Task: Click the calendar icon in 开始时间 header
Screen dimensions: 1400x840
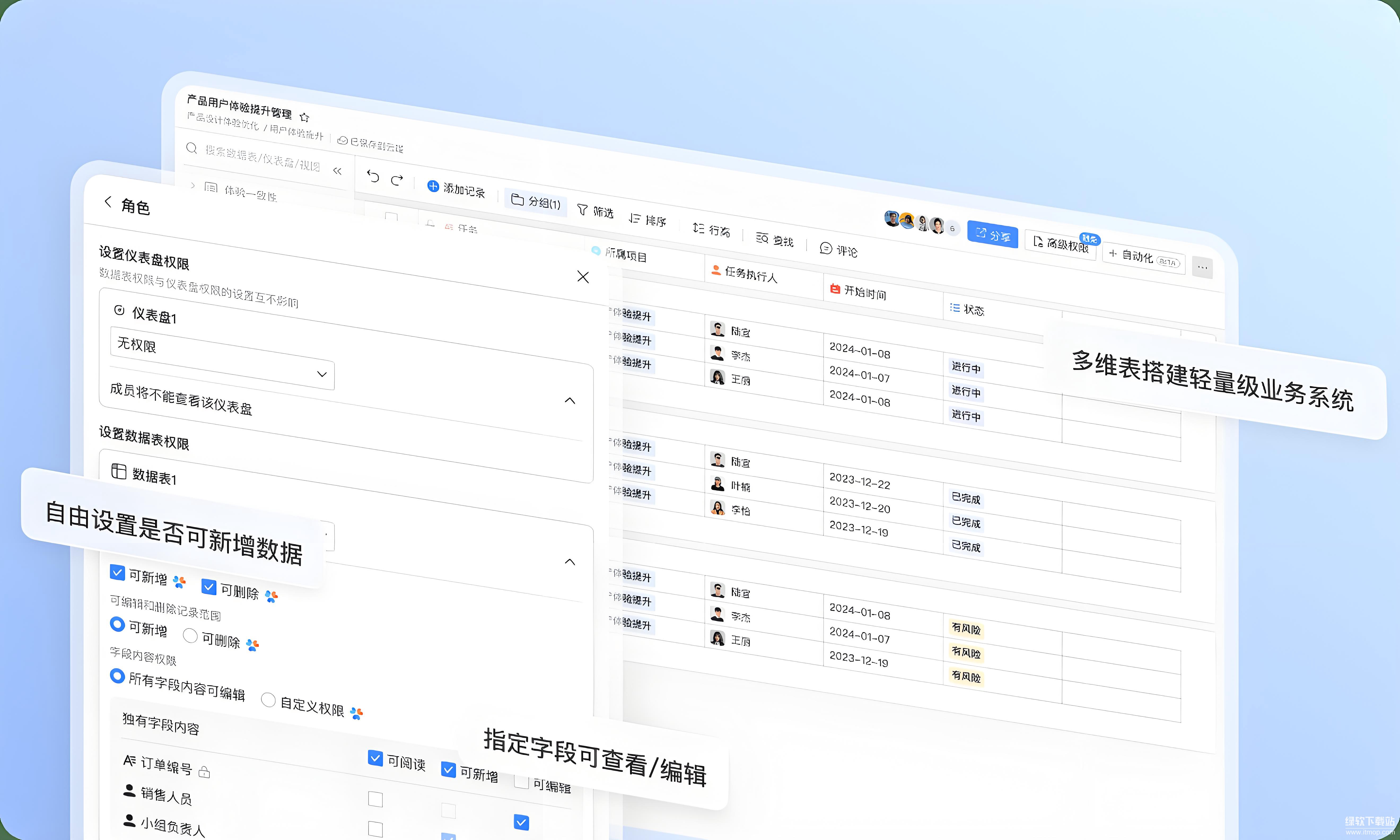Action: point(835,289)
